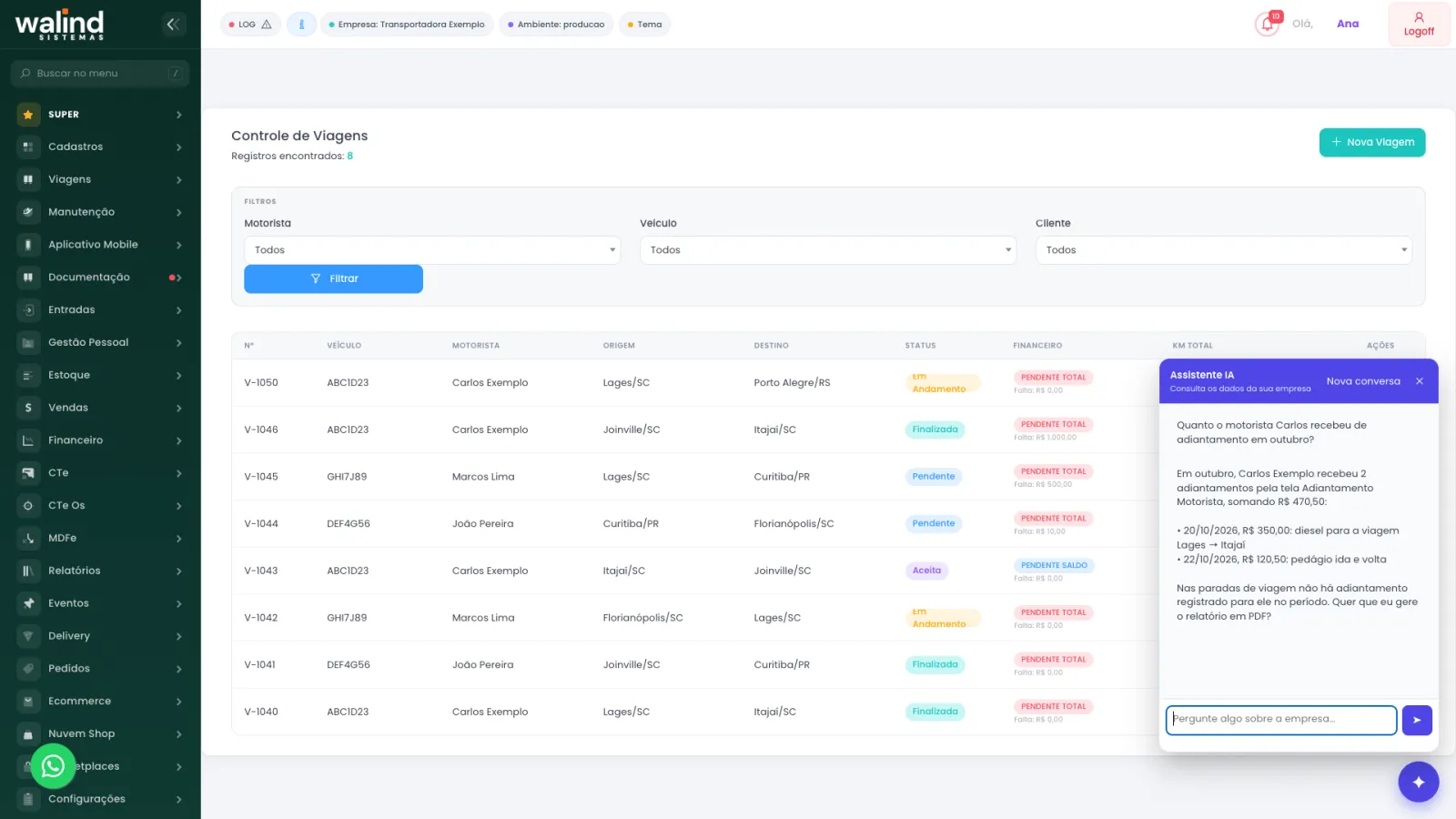Image resolution: width=1456 pixels, height=819 pixels.
Task: Collapse the sidebar with double-chevron icon
Action: point(173,25)
